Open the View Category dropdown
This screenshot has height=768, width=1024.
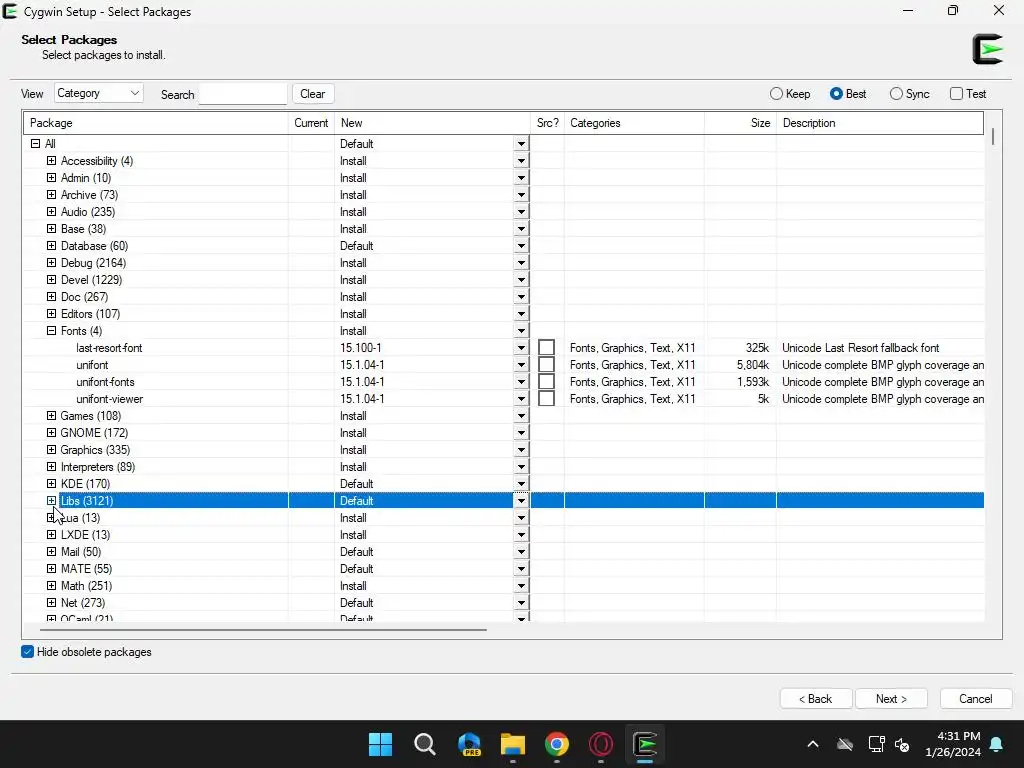(99, 93)
